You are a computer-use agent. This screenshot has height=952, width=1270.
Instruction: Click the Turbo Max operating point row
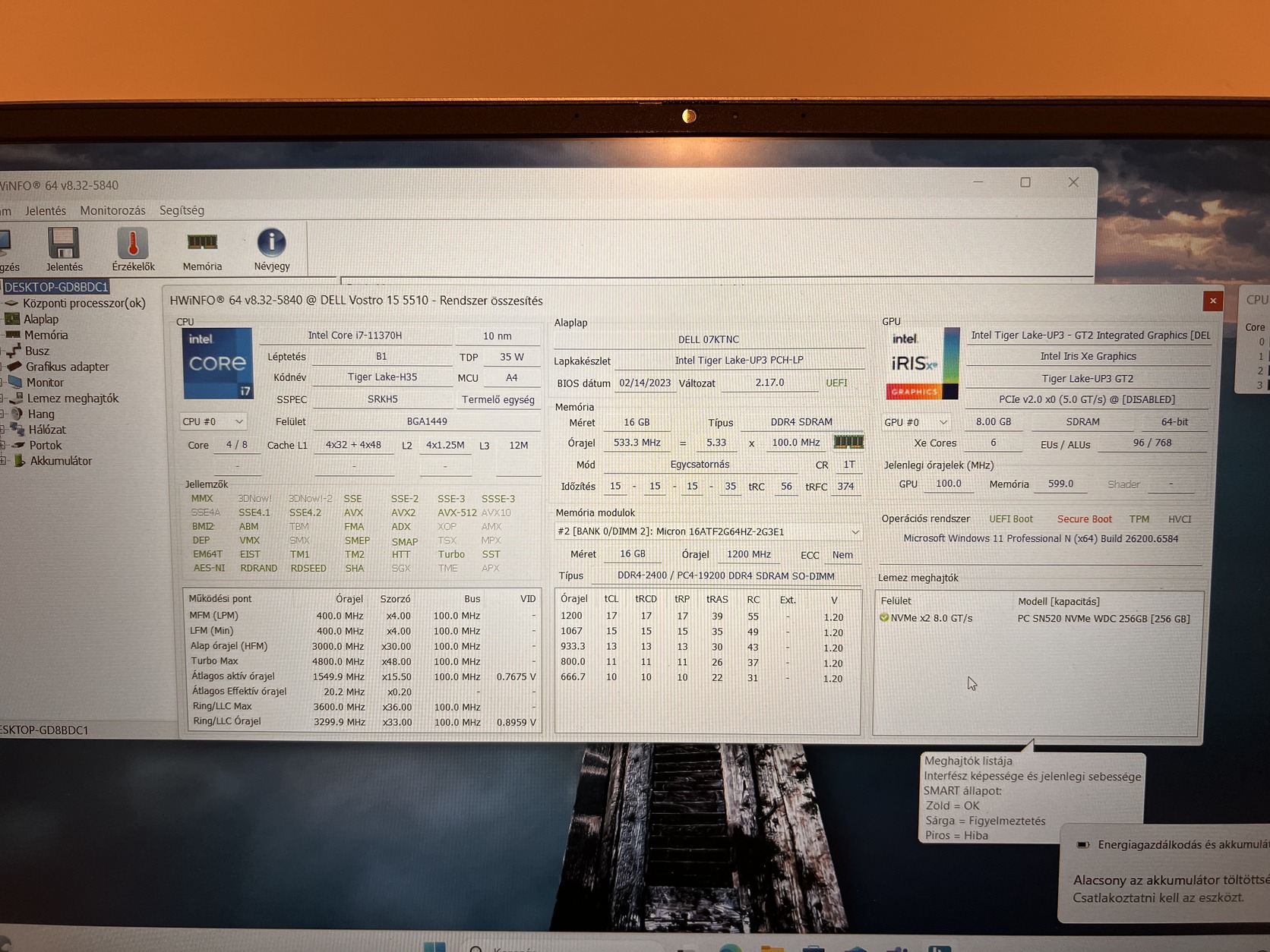363,661
